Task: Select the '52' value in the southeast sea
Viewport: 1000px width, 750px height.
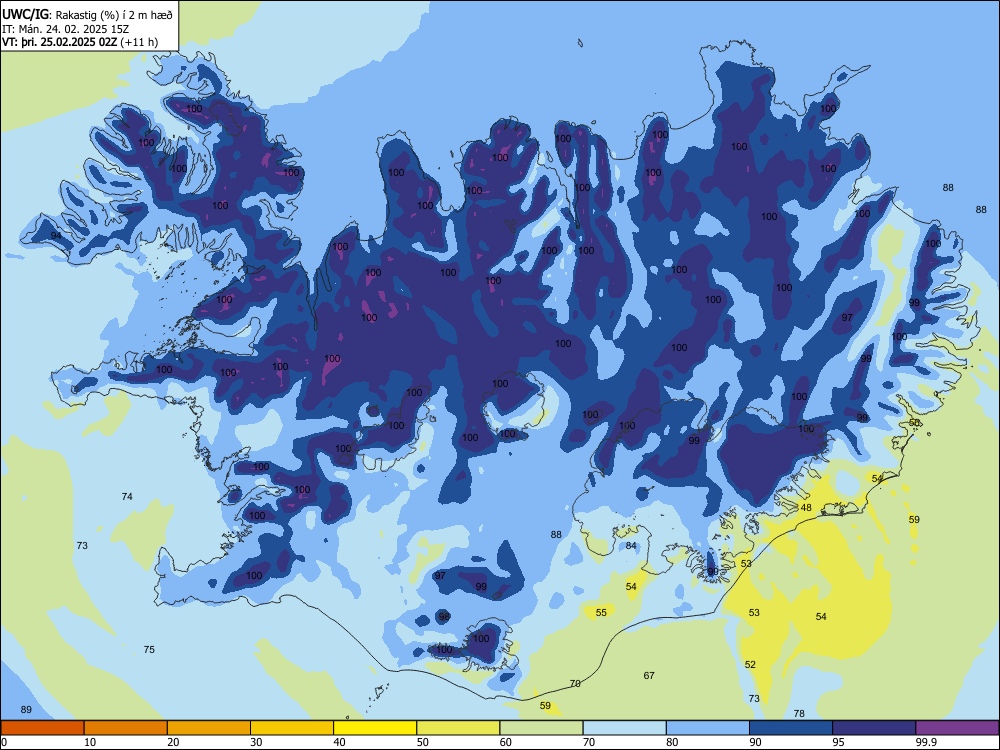Action: coord(750,664)
